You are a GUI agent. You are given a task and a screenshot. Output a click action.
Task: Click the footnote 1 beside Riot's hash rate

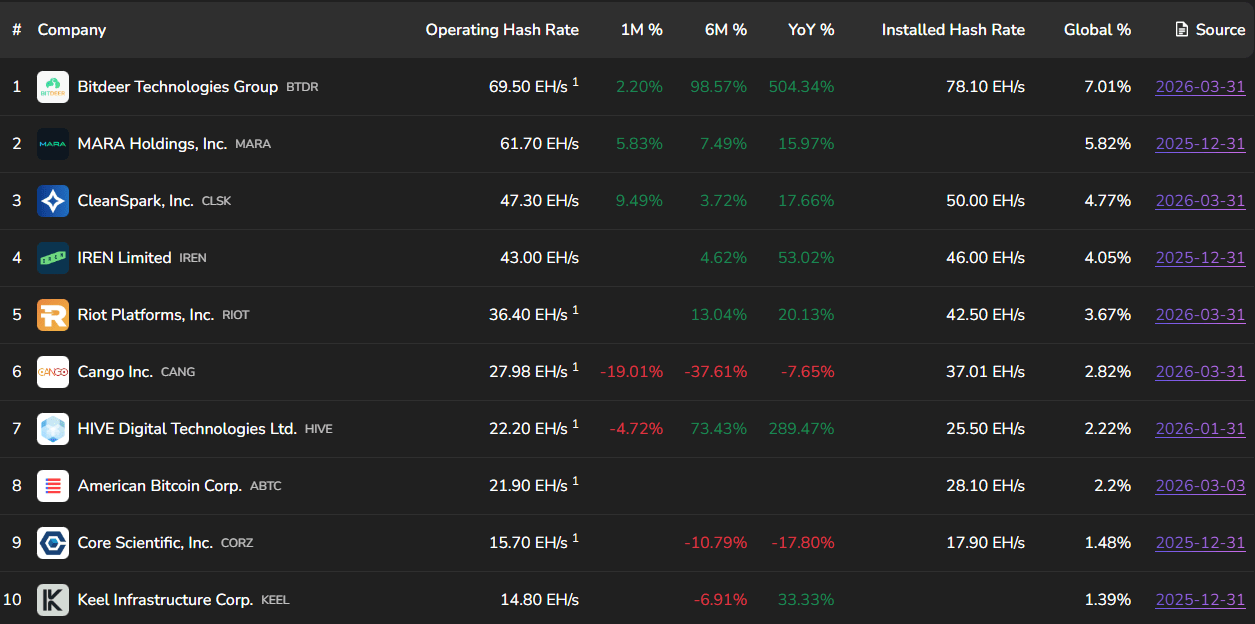(577, 309)
